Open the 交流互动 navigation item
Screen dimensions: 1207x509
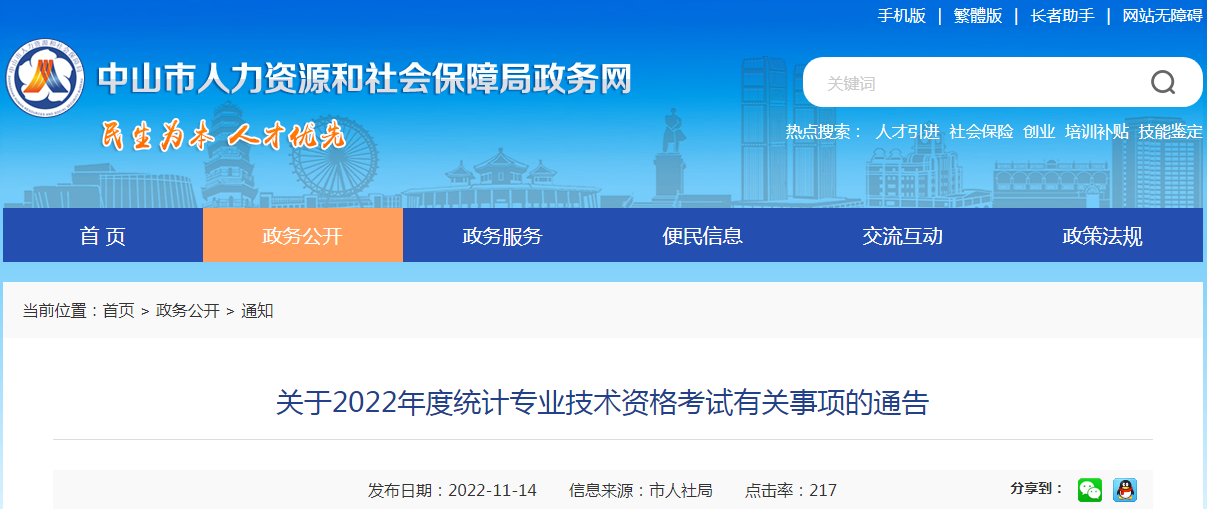pyautogui.click(x=902, y=236)
